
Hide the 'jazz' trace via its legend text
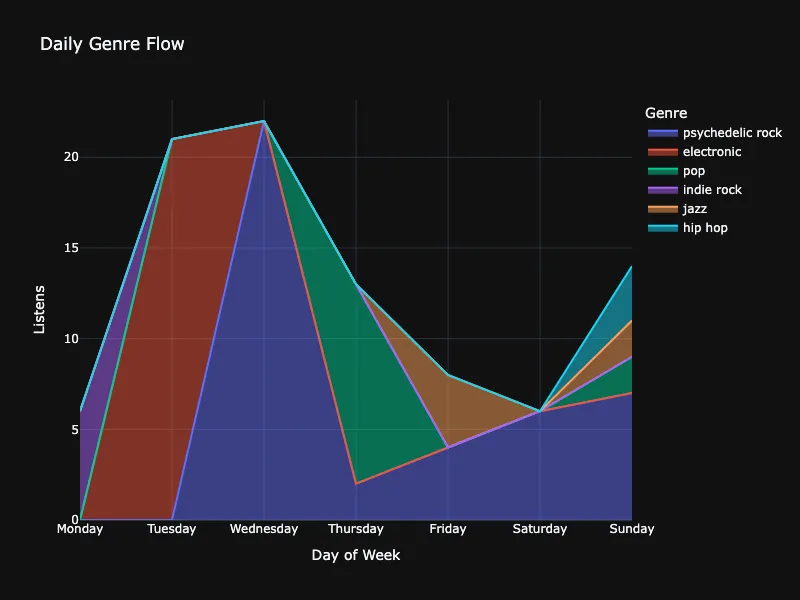point(695,209)
